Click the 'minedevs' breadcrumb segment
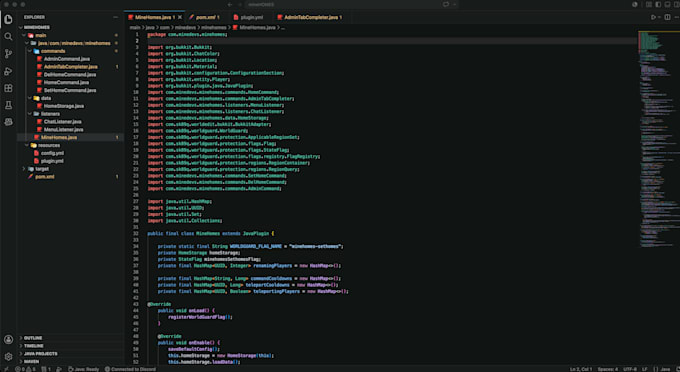The image size is (680, 372). click(185, 27)
